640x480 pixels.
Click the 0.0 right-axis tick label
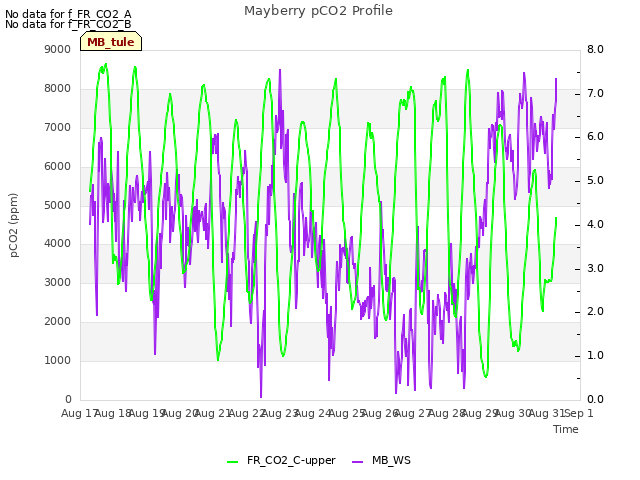point(595,400)
